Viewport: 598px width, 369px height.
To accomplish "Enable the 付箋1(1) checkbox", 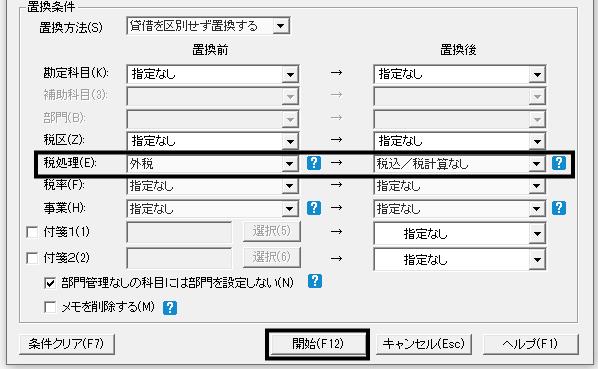I will click(x=32, y=232).
